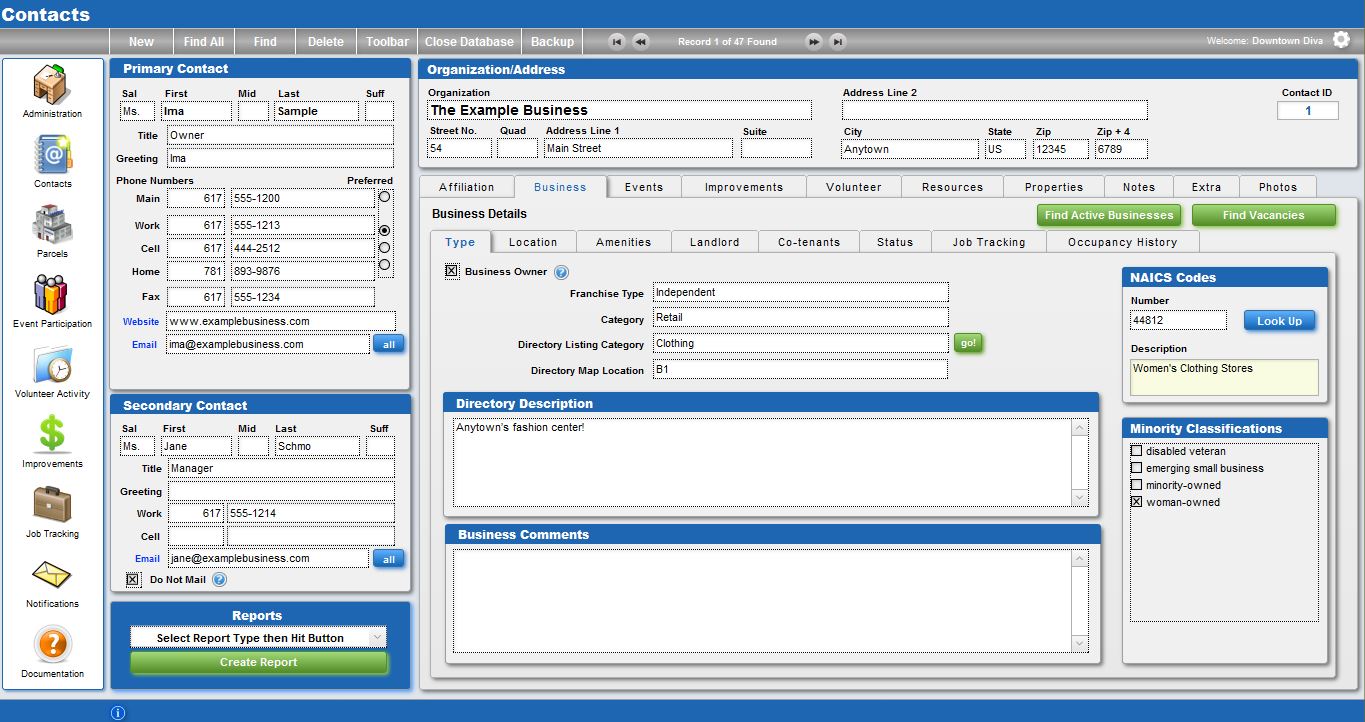Open the Landlord sub-tab
Image resolution: width=1365 pixels, height=722 pixels.
[x=714, y=242]
